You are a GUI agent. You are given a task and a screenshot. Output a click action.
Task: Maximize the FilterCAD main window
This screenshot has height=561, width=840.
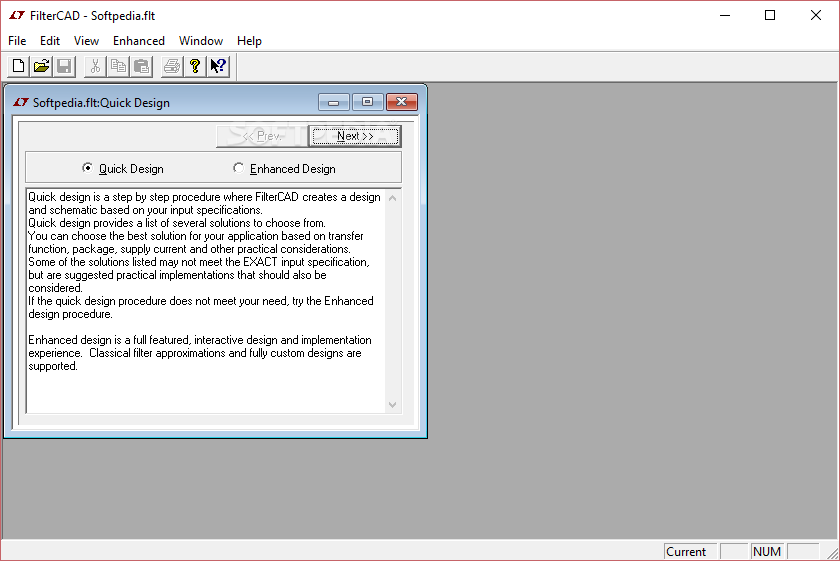click(770, 16)
